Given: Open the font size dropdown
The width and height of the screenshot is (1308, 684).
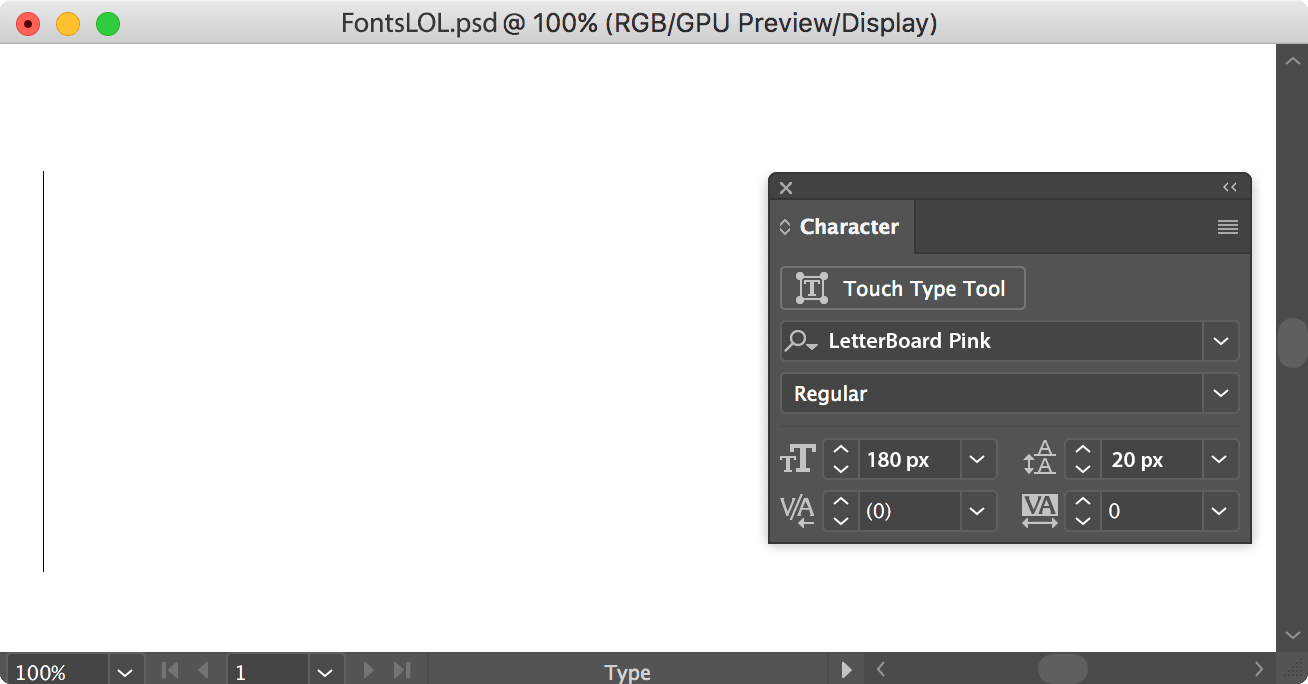Looking at the screenshot, I should click(977, 460).
